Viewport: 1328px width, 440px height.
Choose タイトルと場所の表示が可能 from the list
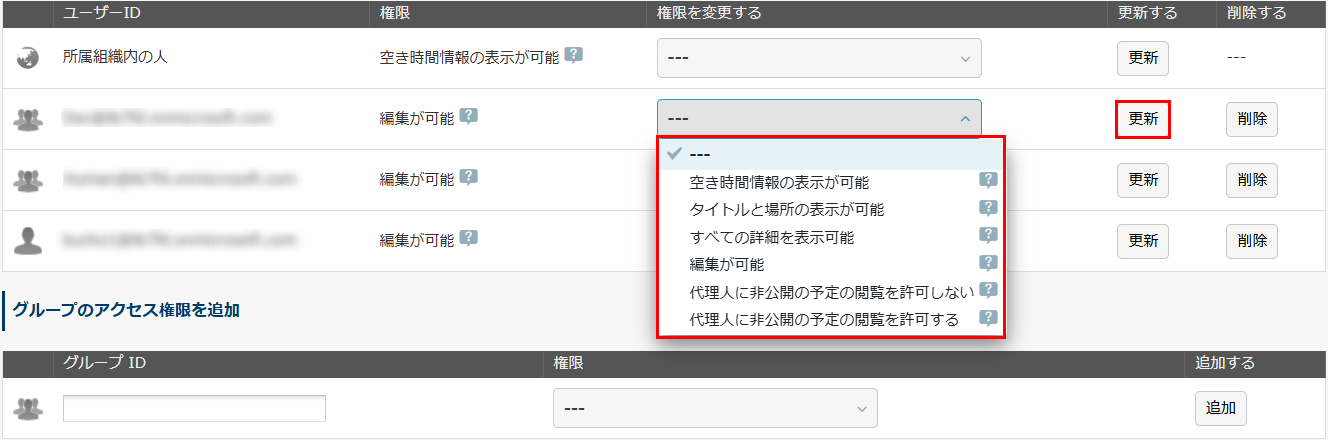click(830, 210)
